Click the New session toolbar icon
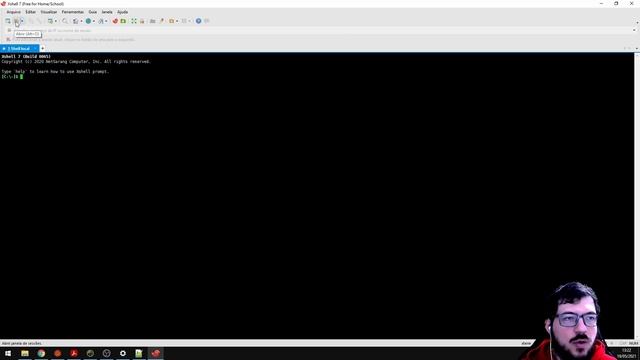The image size is (640, 360). tap(8, 21)
